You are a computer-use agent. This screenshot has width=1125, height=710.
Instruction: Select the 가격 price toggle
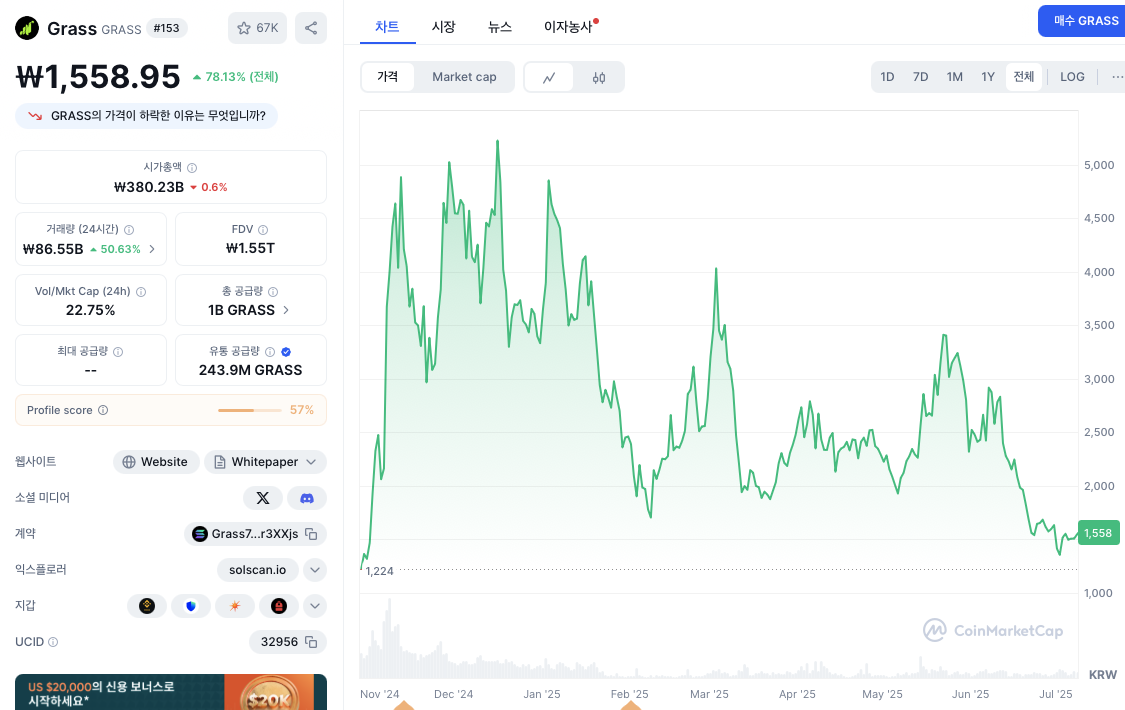click(x=387, y=77)
